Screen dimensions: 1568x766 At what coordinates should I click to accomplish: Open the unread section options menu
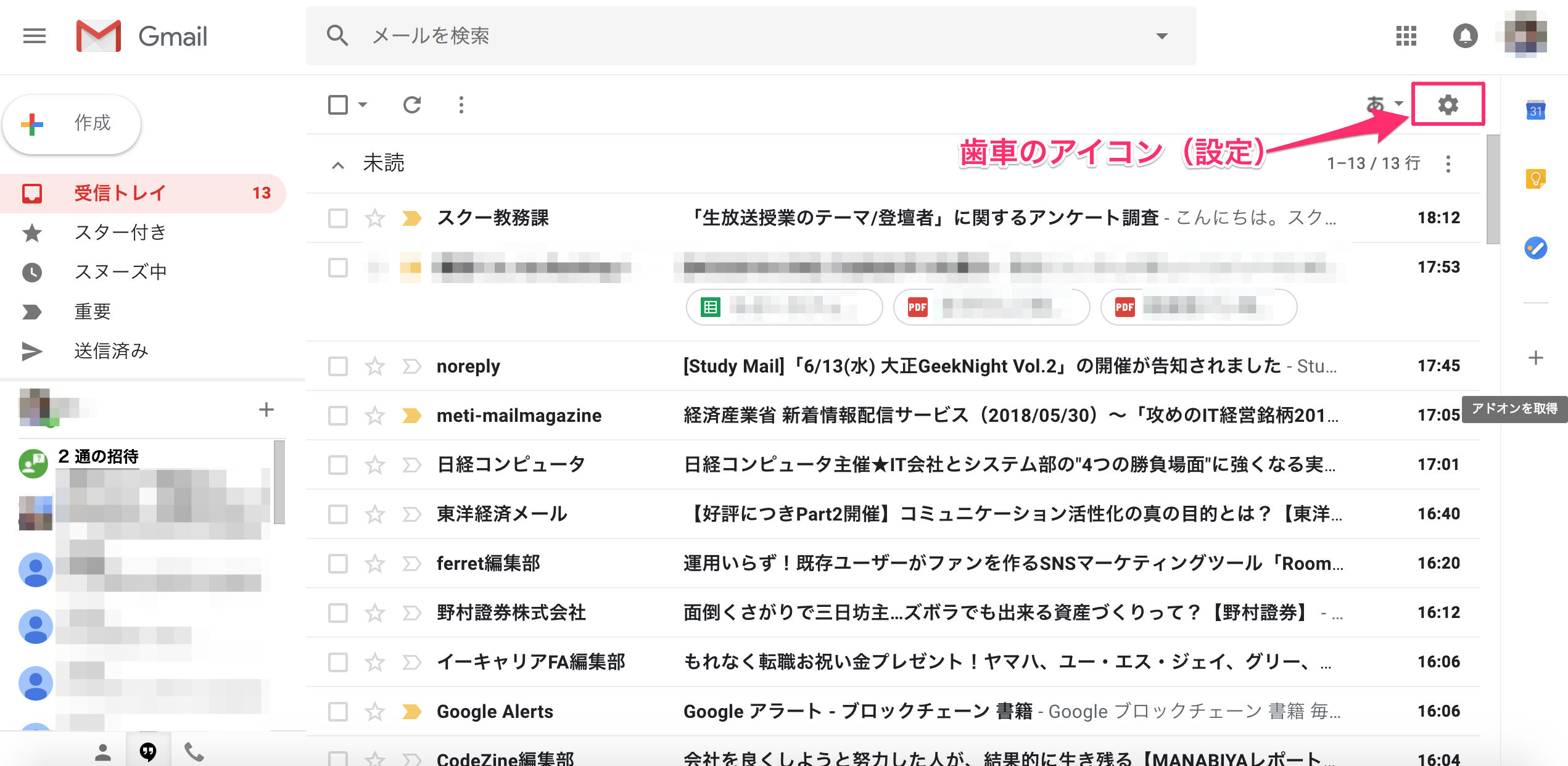pyautogui.click(x=1448, y=163)
